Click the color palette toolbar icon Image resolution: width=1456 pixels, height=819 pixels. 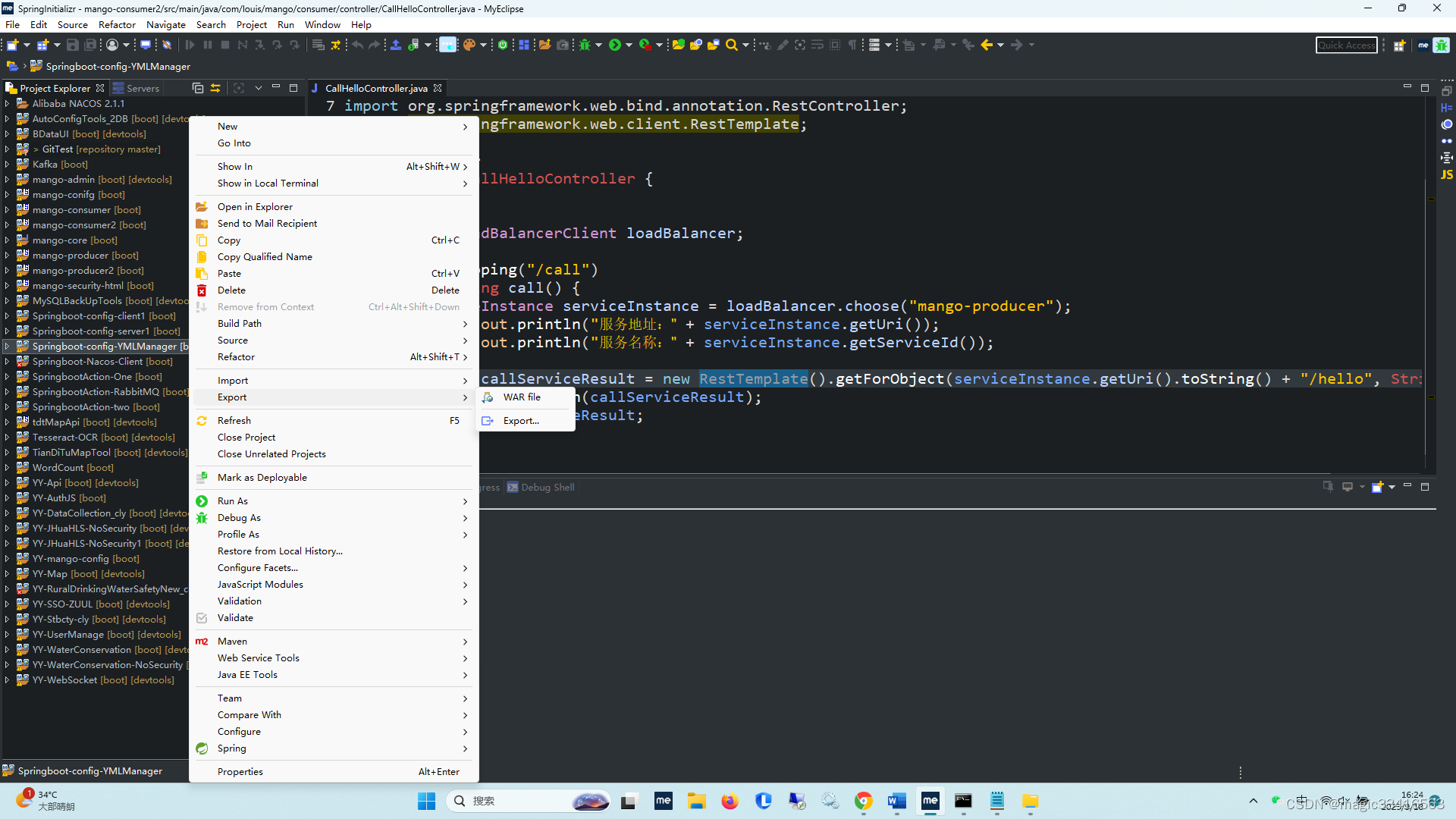tap(469, 45)
